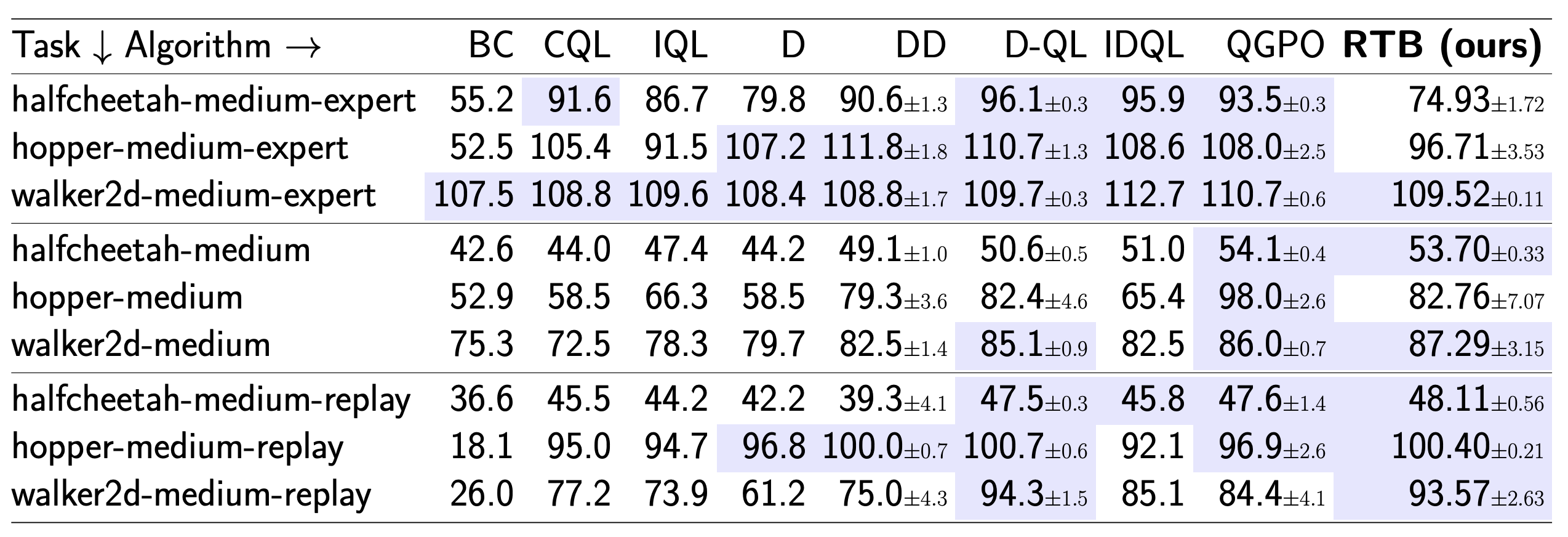This screenshot has width=1568, height=537.
Task: Select the 112.7 IDQL value
Action: tap(1144, 195)
